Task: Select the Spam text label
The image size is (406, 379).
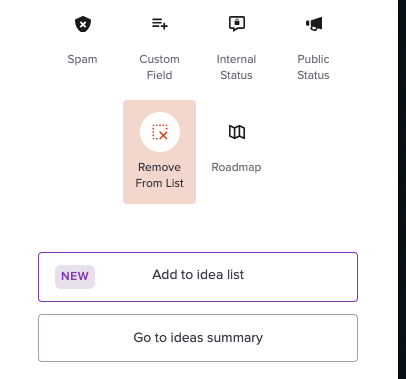Action: [x=82, y=59]
